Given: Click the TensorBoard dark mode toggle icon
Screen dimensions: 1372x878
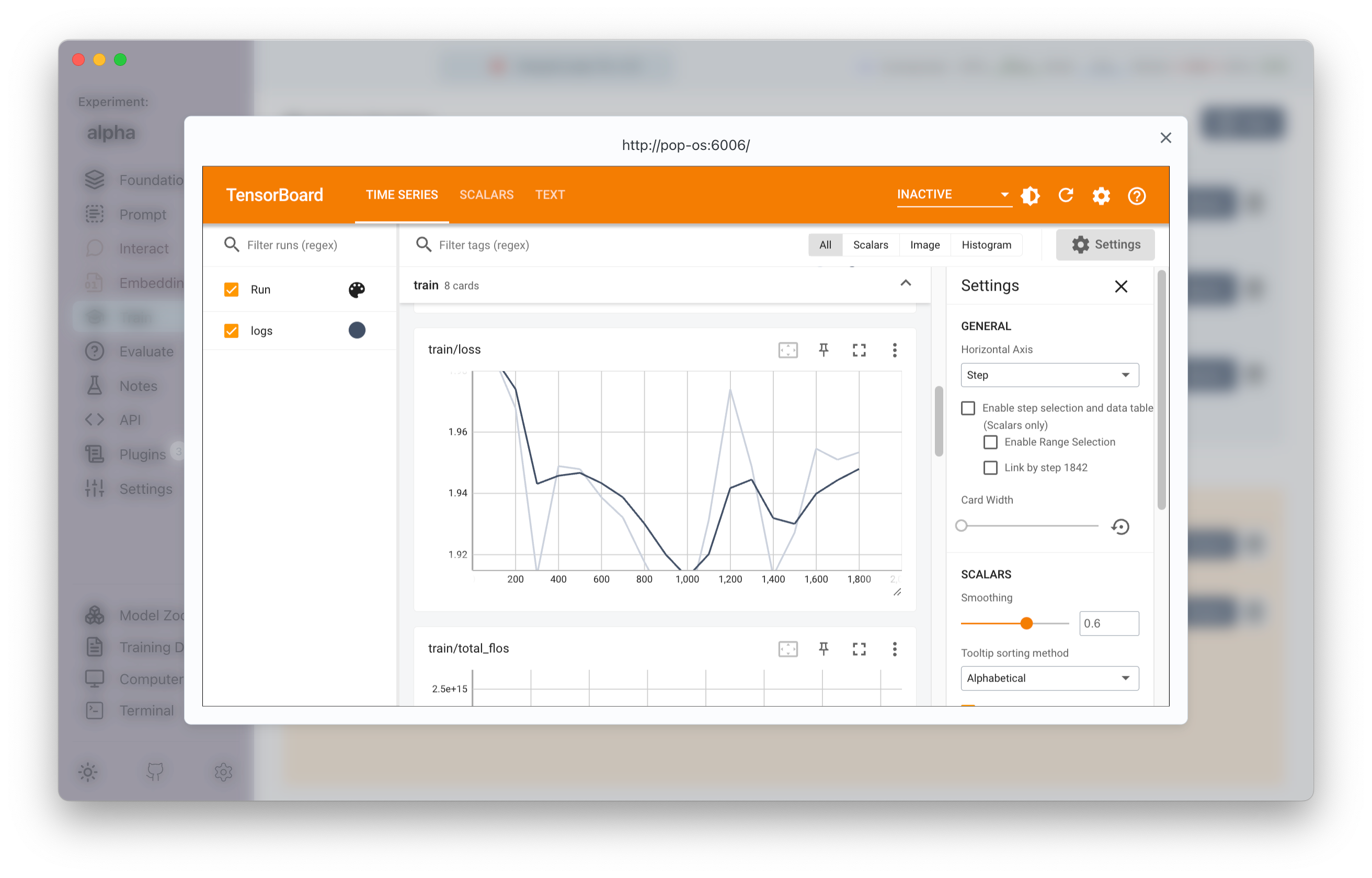Looking at the screenshot, I should [x=1031, y=195].
